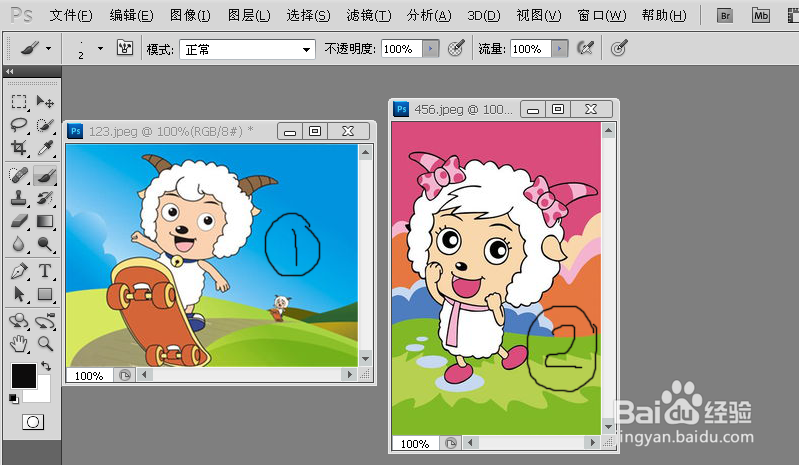Open the 文件(F) menu

click(71, 16)
